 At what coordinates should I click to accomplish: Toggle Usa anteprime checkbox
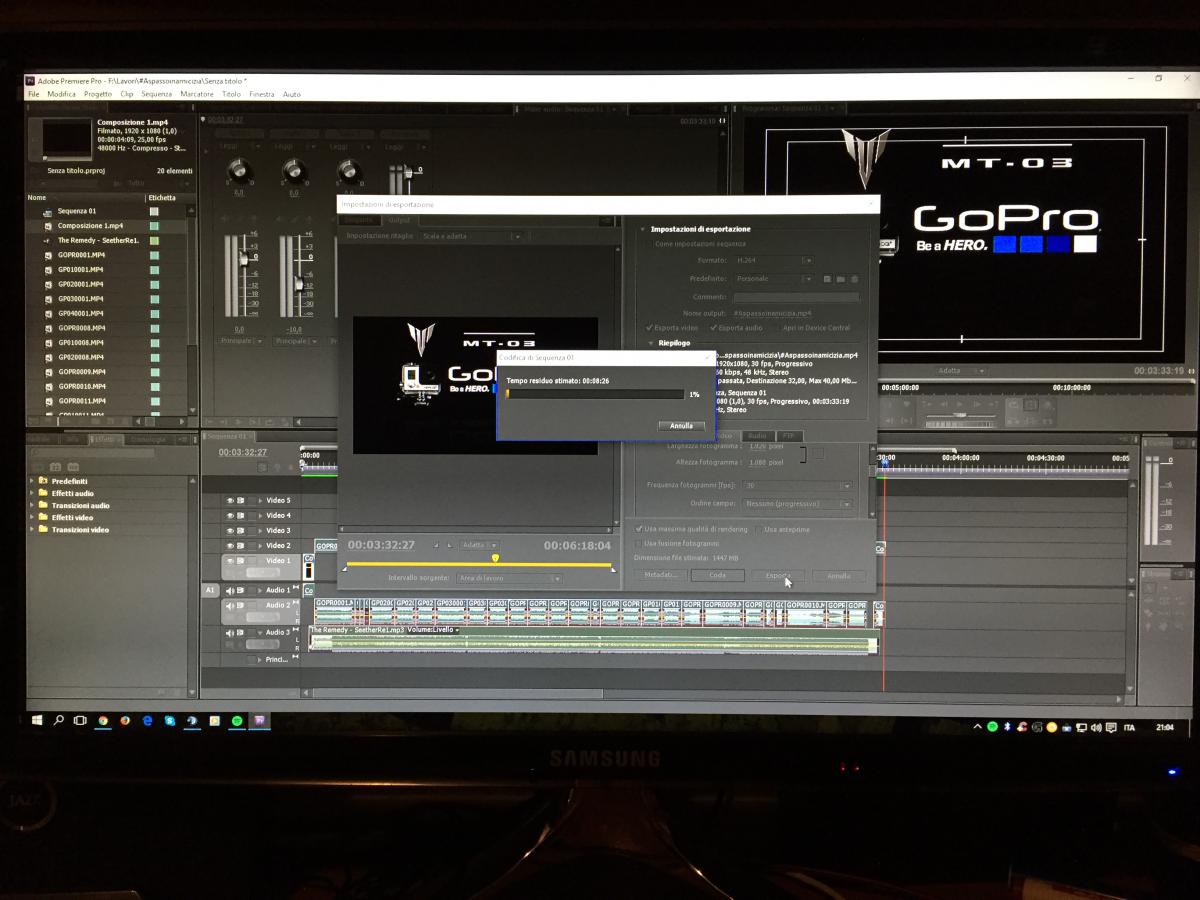(757, 529)
